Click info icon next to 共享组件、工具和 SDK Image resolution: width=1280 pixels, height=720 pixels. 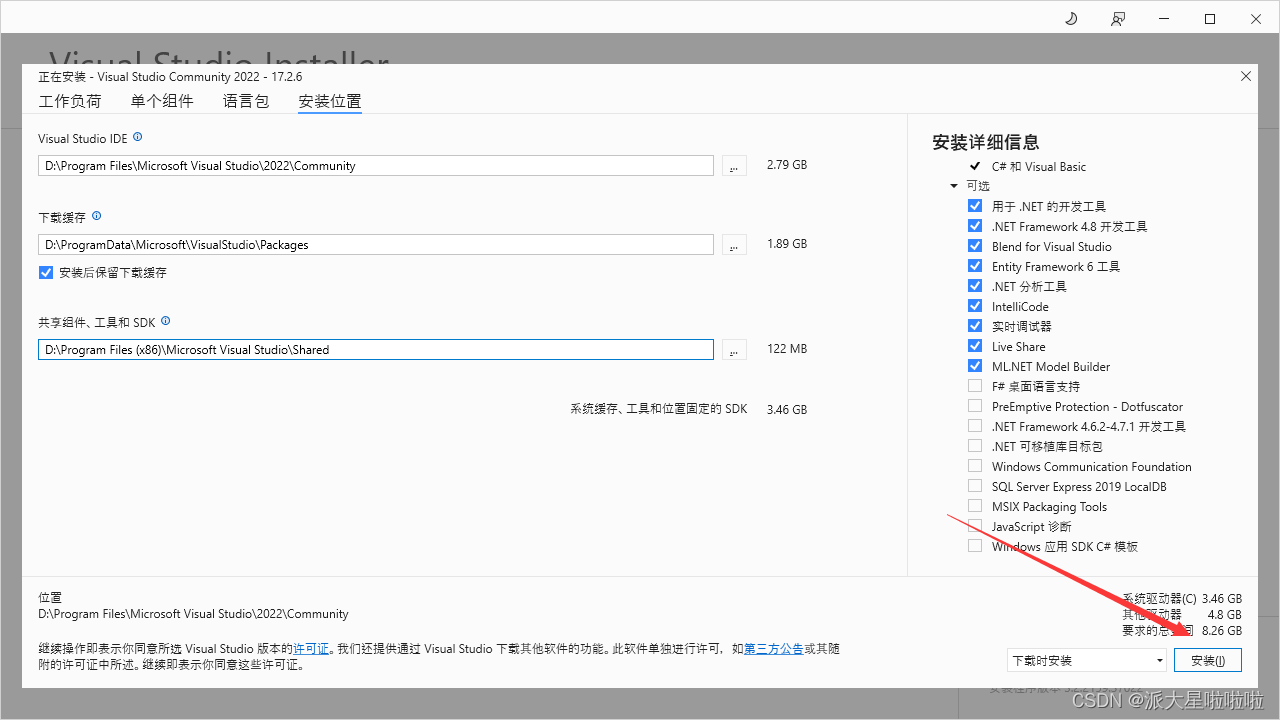tap(166, 321)
